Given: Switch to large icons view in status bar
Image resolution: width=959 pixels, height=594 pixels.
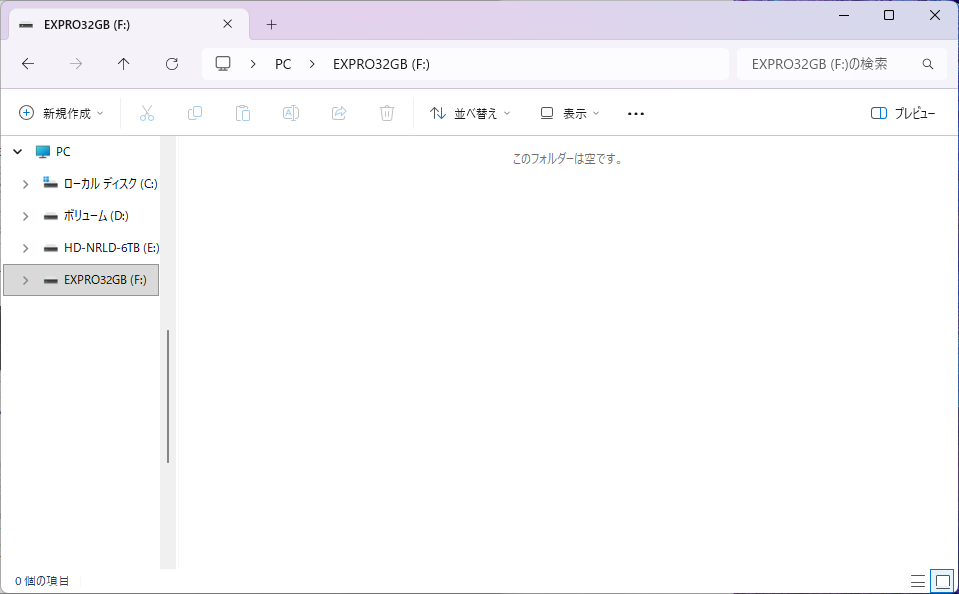Looking at the screenshot, I should click(941, 581).
